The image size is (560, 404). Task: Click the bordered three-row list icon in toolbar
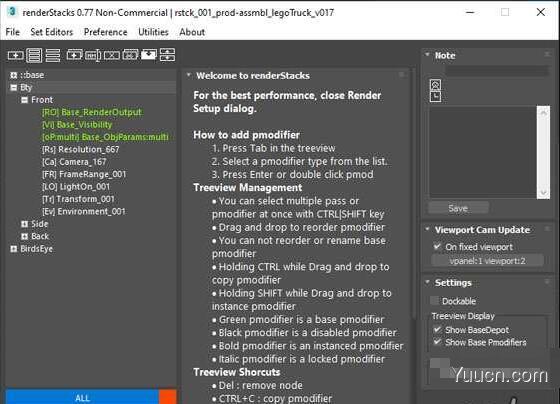tap(34, 55)
